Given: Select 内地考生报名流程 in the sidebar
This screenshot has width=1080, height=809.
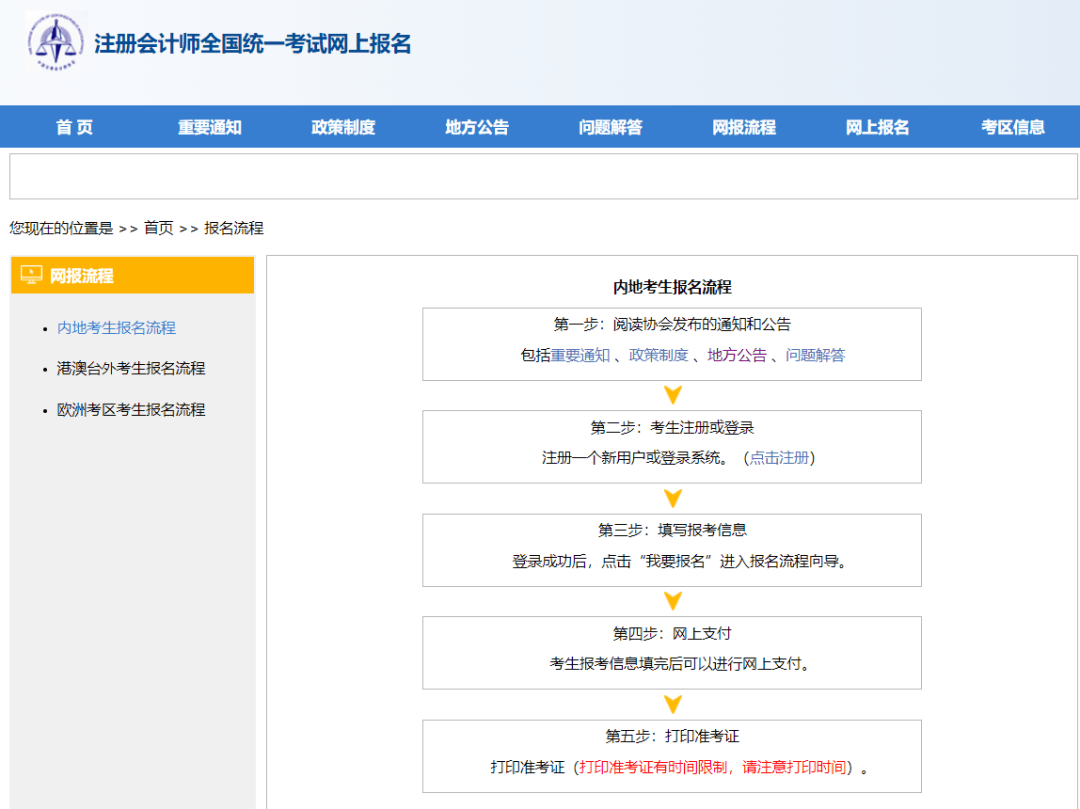Looking at the screenshot, I should 116,328.
